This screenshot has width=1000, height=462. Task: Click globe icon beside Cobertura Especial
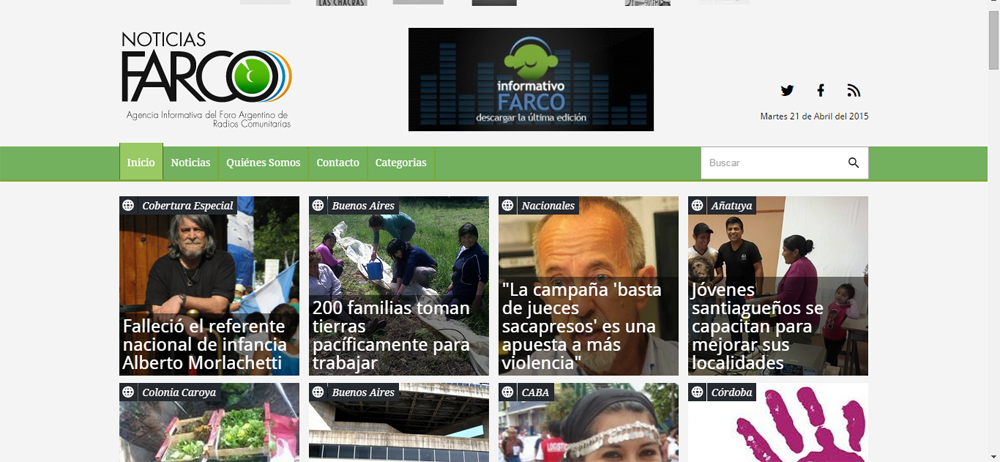tap(128, 205)
